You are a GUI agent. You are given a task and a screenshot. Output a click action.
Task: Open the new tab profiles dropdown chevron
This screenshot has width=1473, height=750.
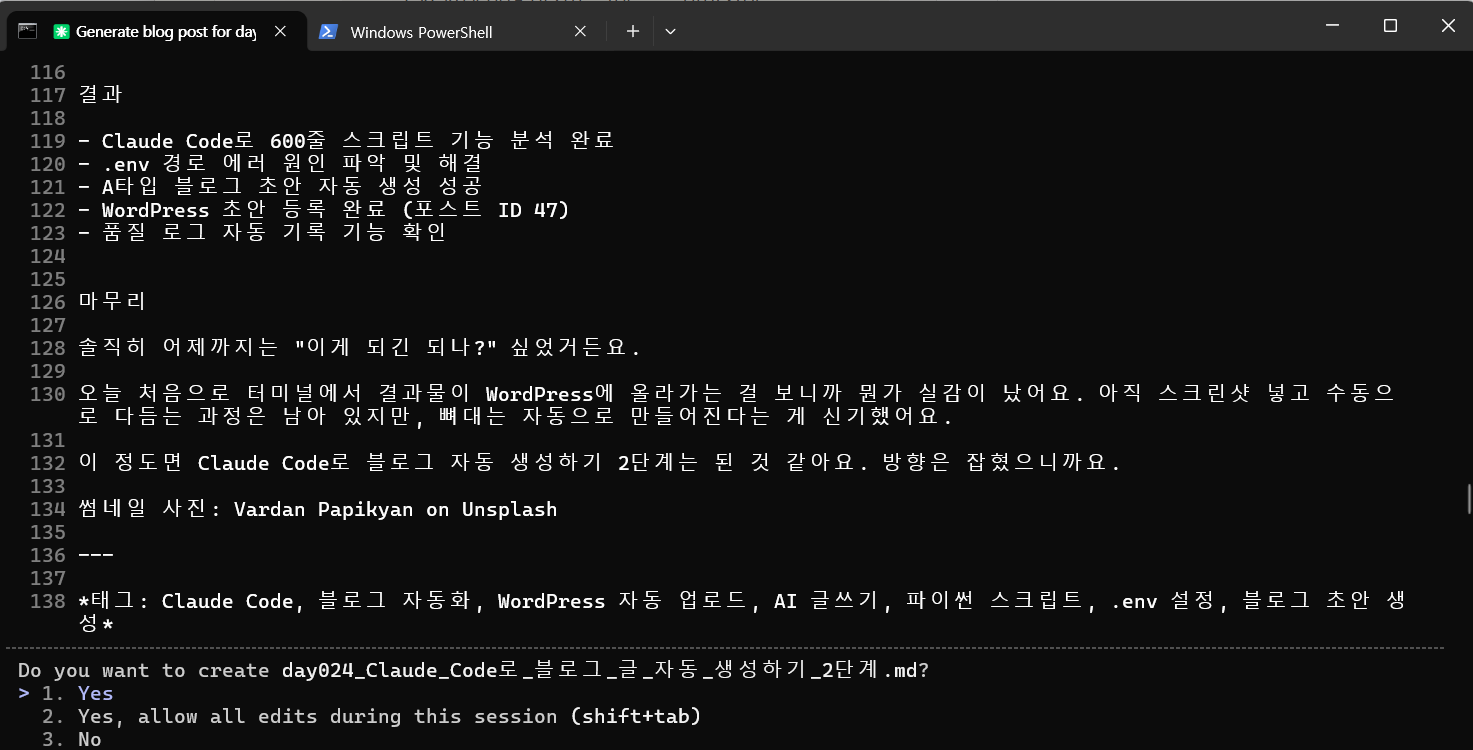click(x=670, y=31)
